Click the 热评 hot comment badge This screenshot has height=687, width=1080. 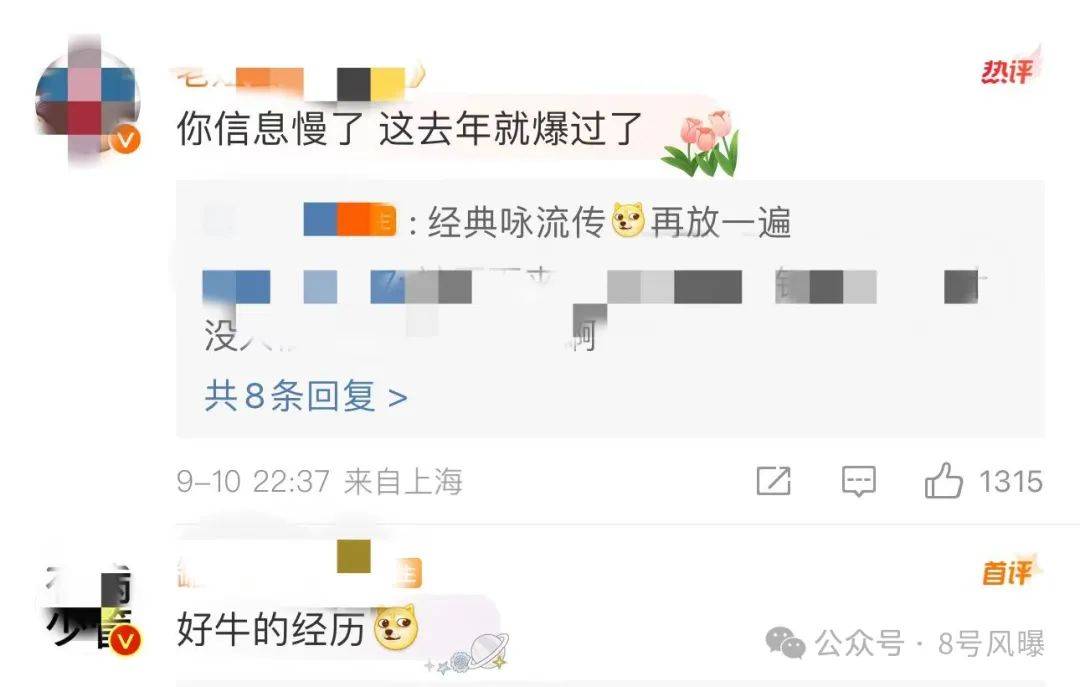pyautogui.click(x=1010, y=68)
